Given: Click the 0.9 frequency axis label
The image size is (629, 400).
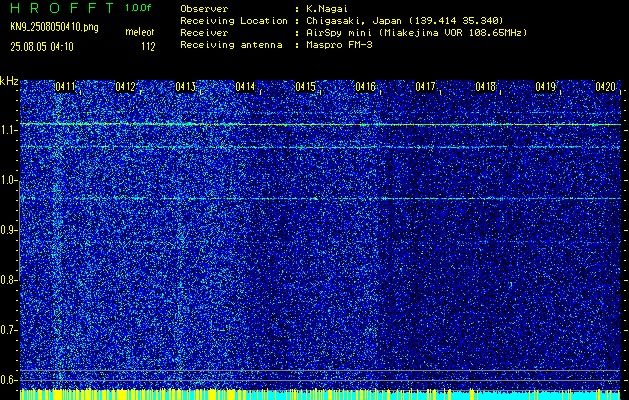Looking at the screenshot, I should (8, 230).
